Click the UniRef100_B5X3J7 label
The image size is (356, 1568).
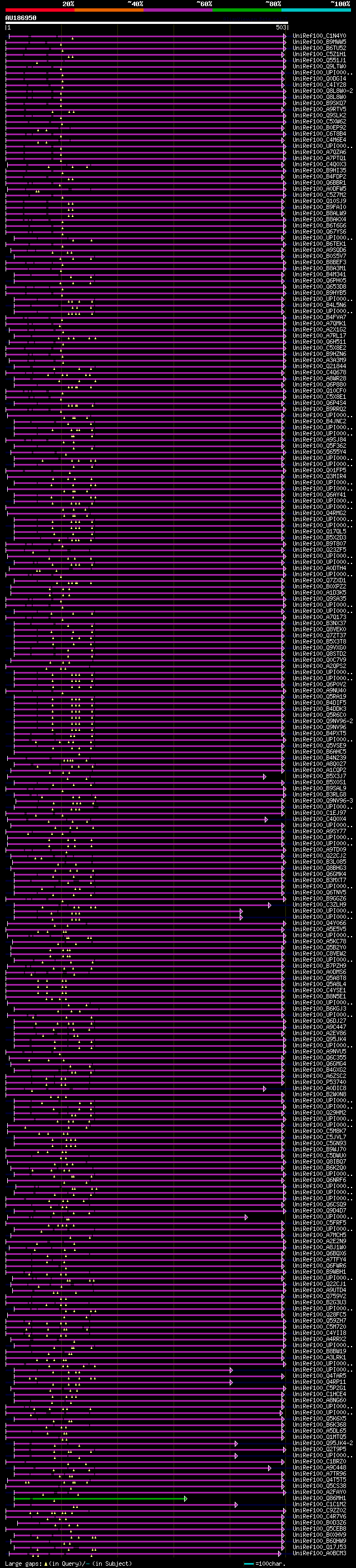click(319, 776)
